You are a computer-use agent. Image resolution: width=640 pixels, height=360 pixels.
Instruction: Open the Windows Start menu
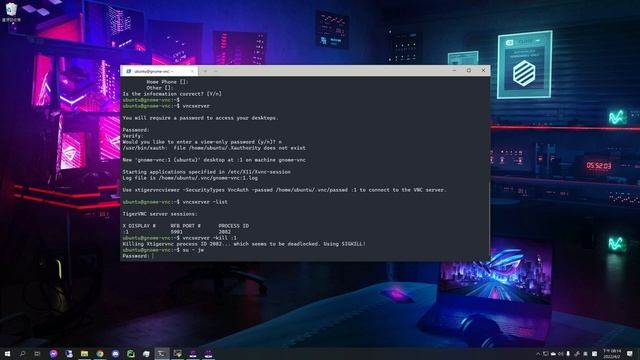7,353
